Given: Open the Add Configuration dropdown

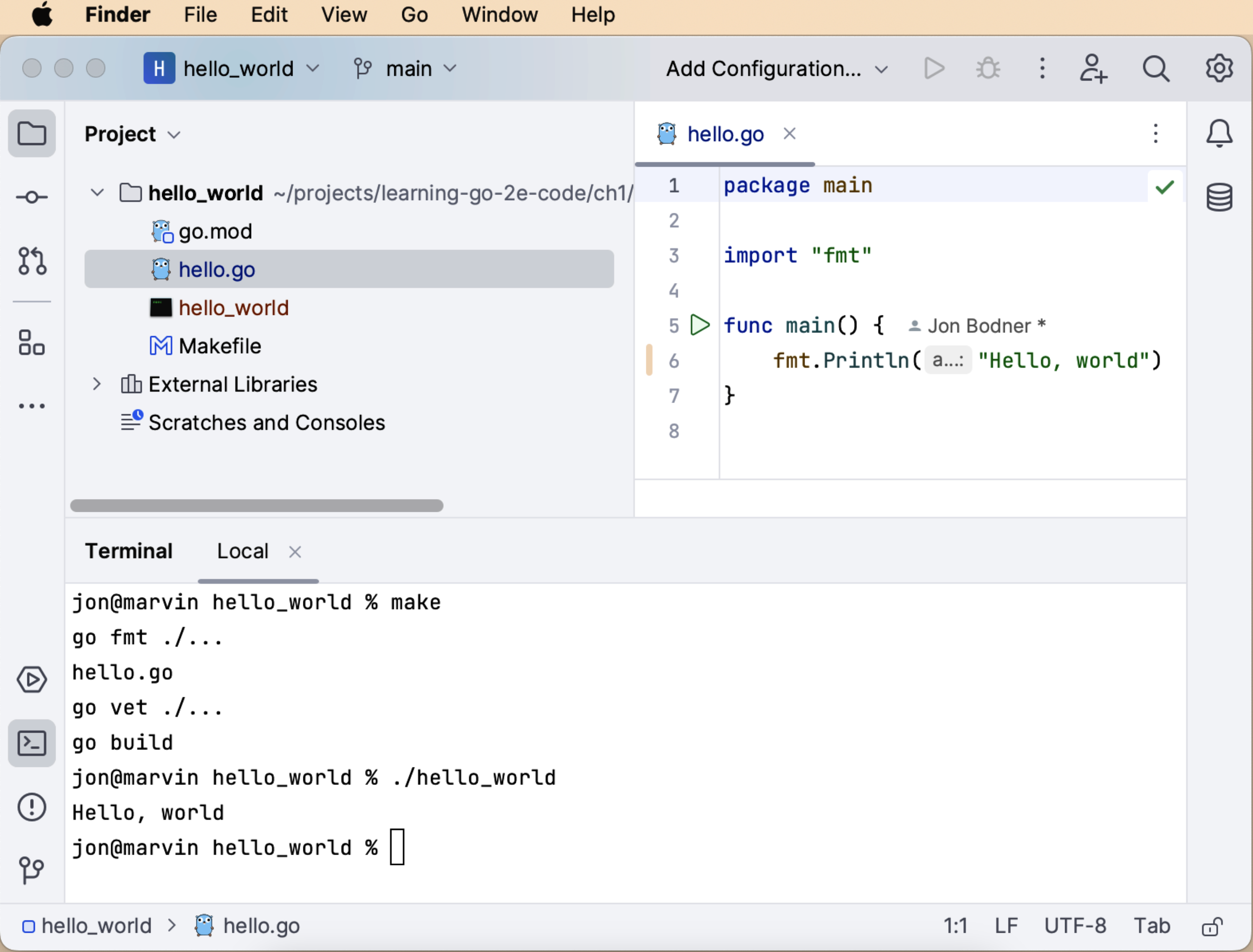Looking at the screenshot, I should [777, 69].
